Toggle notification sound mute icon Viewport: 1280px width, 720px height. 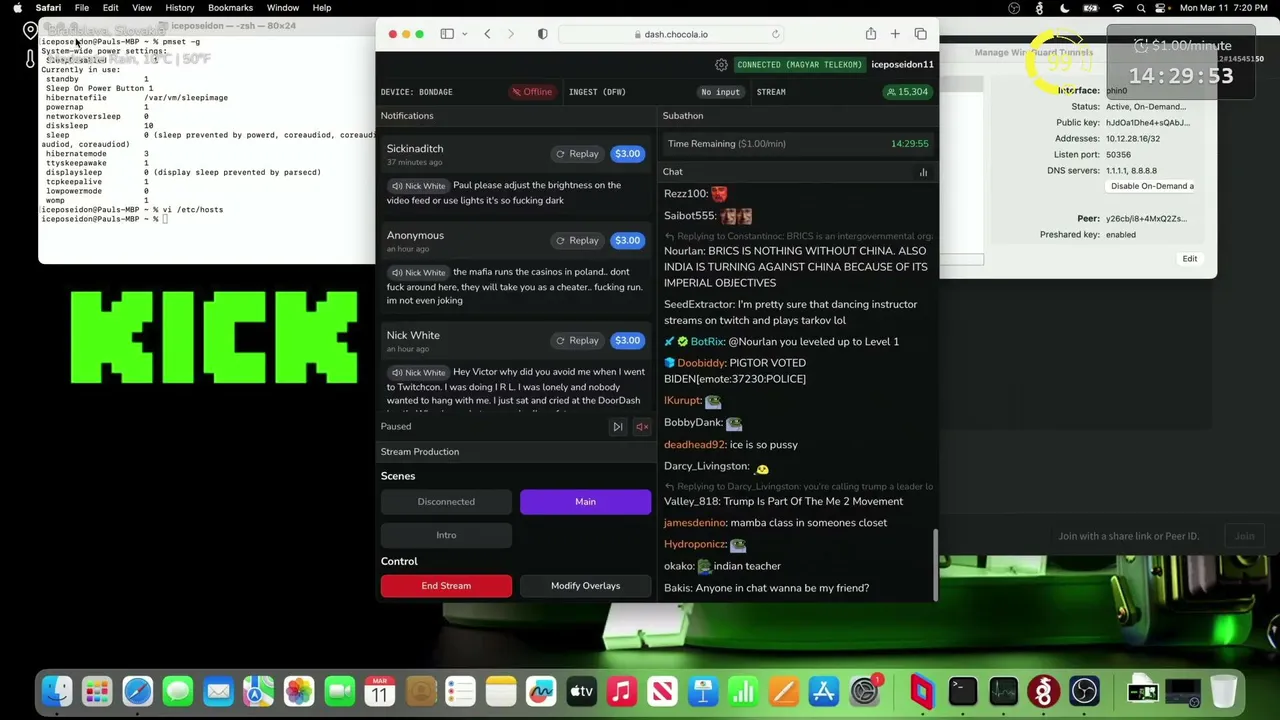(642, 427)
